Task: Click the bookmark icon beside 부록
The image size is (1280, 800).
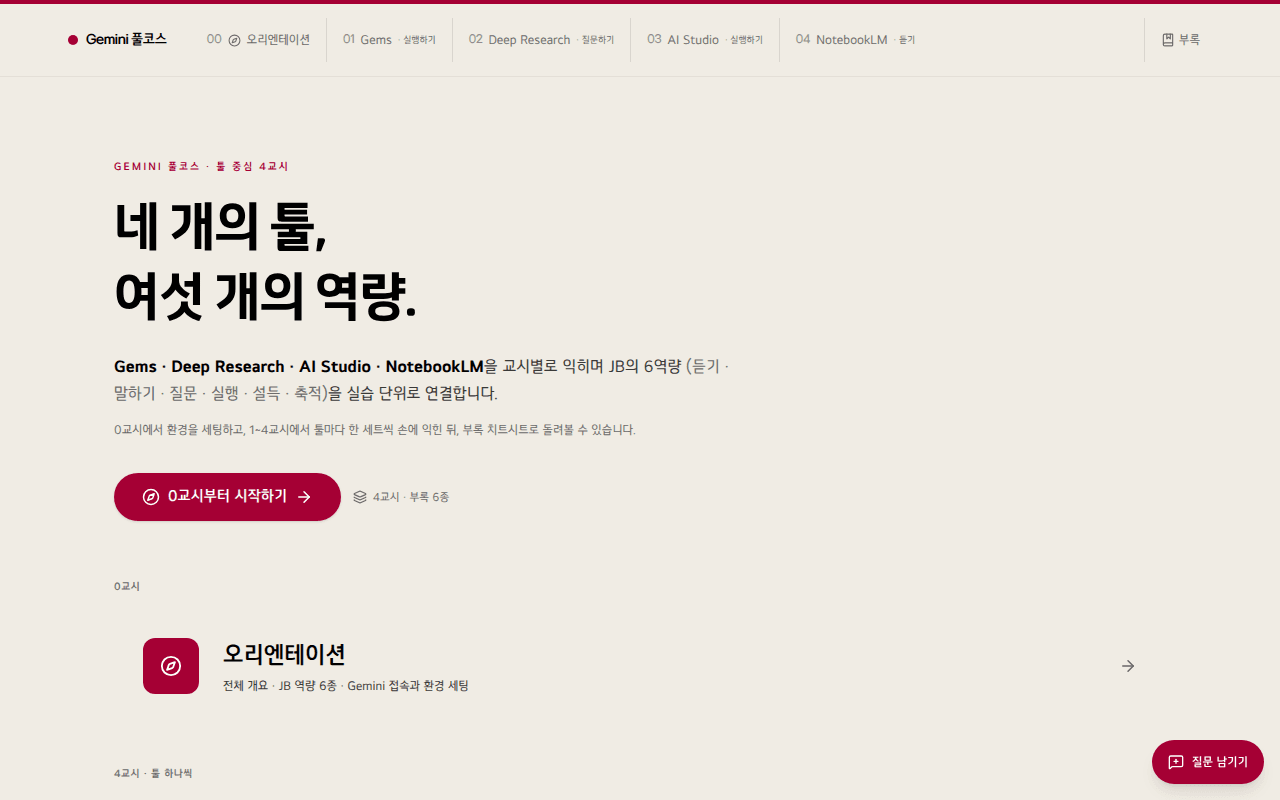Action: click(x=1168, y=40)
